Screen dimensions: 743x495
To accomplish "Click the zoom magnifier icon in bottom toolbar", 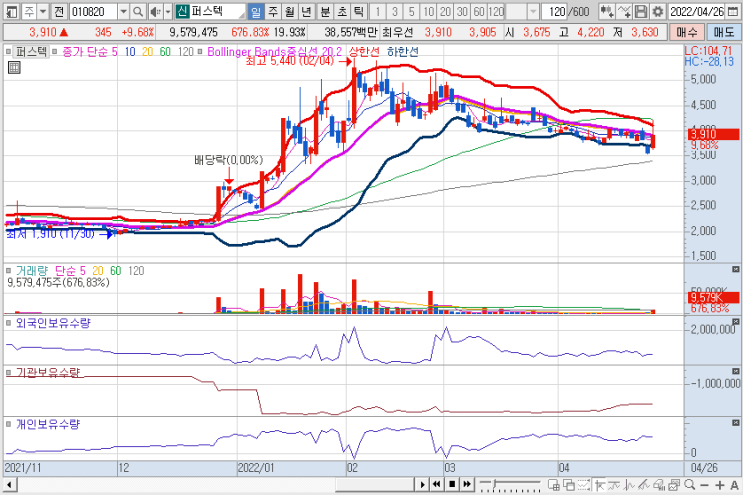I will (689, 485).
